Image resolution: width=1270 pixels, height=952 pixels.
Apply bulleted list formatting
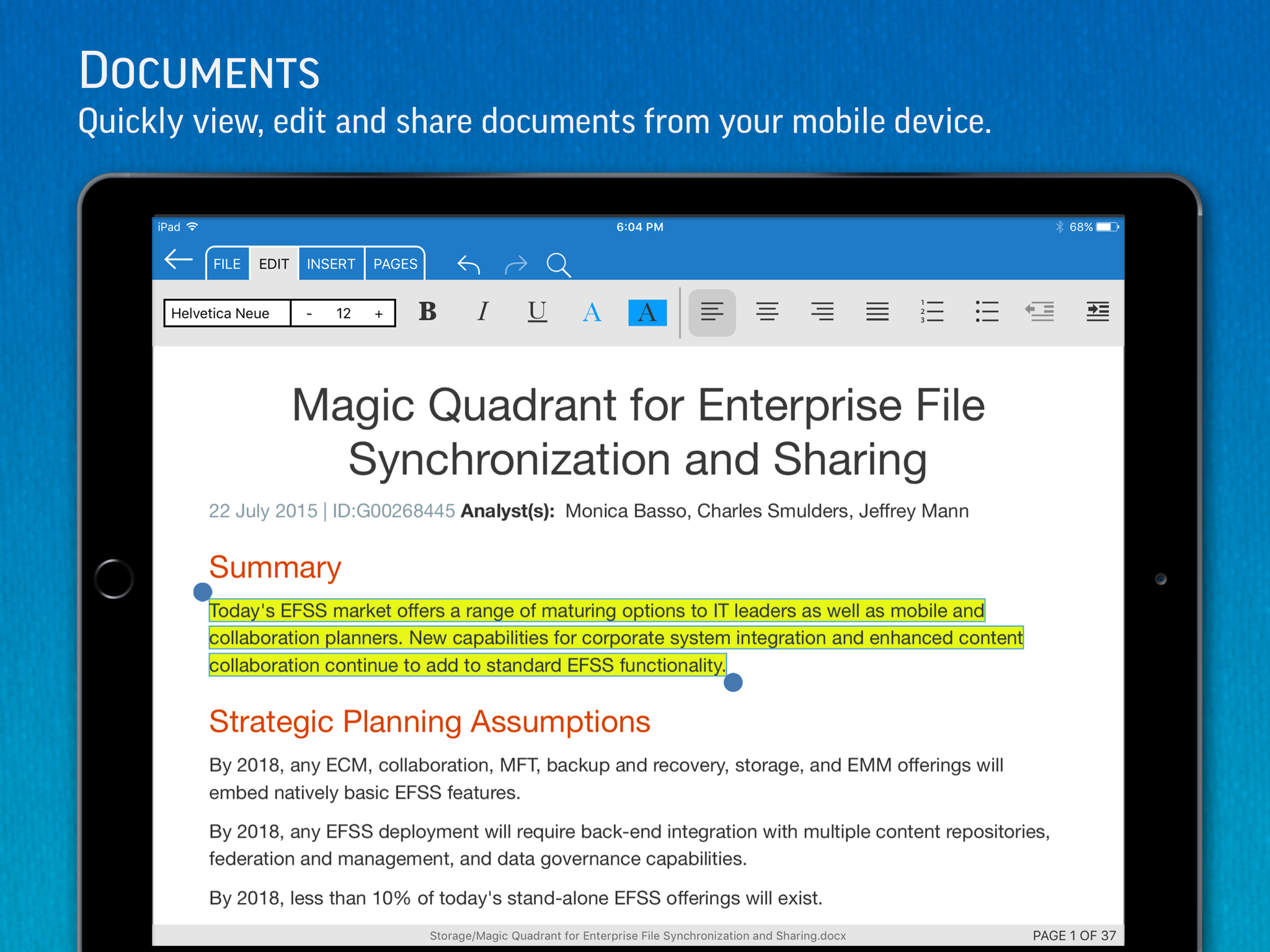[x=987, y=312]
